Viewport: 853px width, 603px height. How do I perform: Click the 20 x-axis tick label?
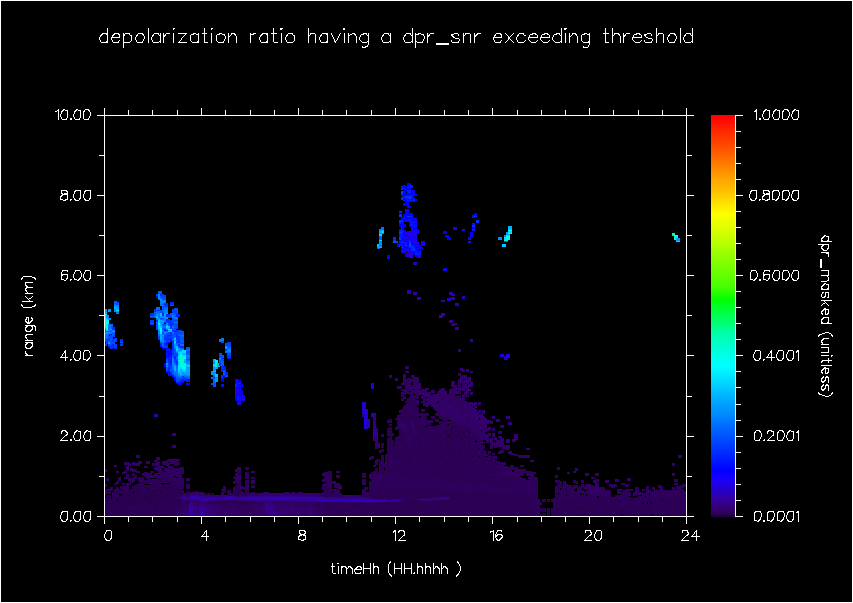pos(593,536)
